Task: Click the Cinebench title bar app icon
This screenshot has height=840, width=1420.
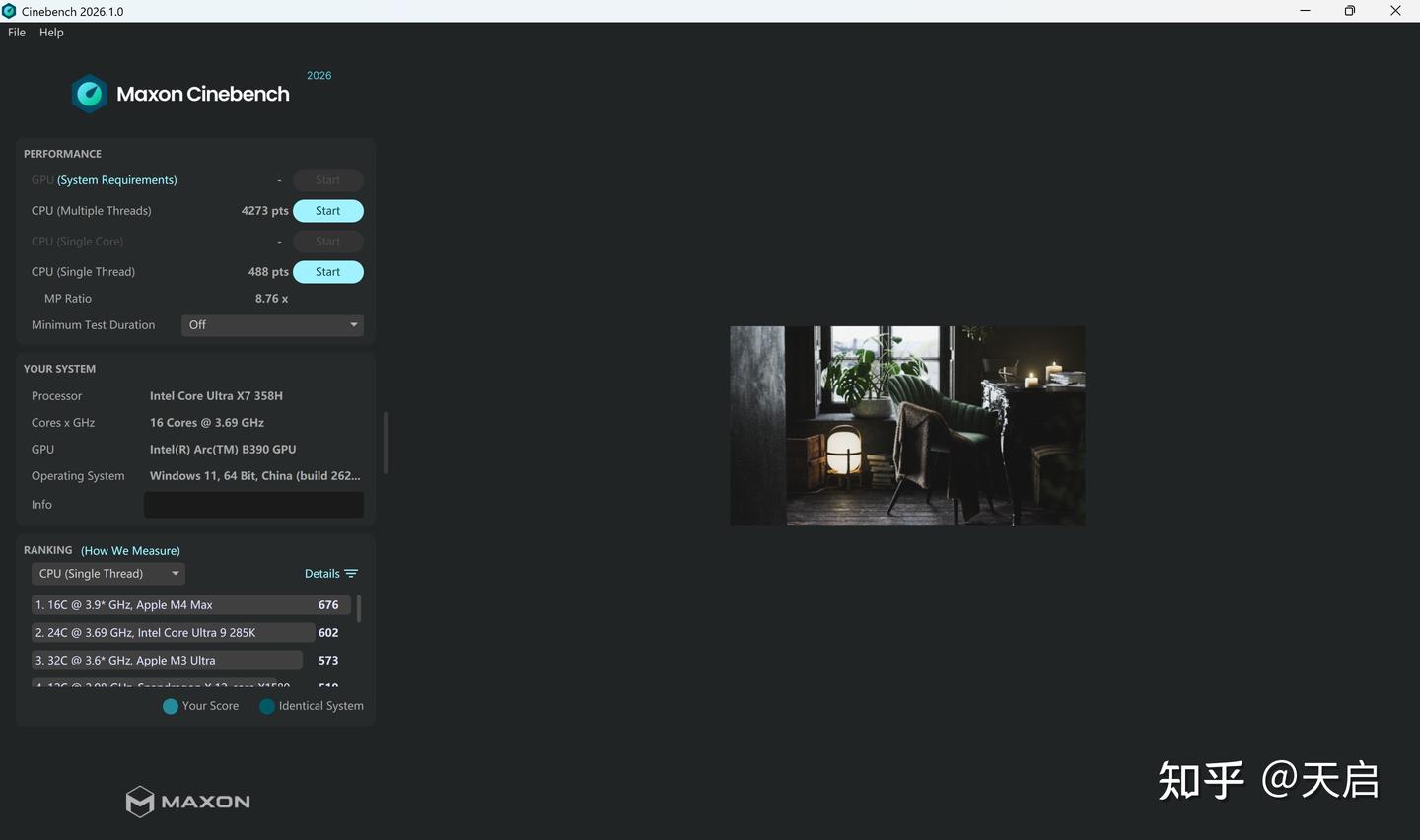Action: point(9,11)
